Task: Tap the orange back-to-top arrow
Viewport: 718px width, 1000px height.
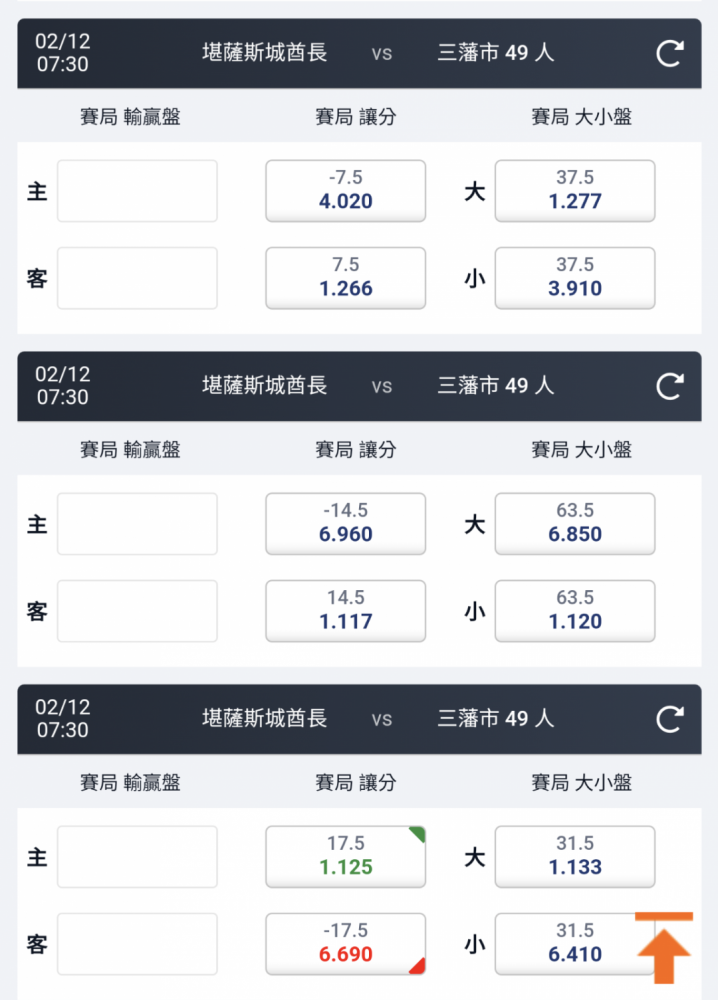Action: 664,948
